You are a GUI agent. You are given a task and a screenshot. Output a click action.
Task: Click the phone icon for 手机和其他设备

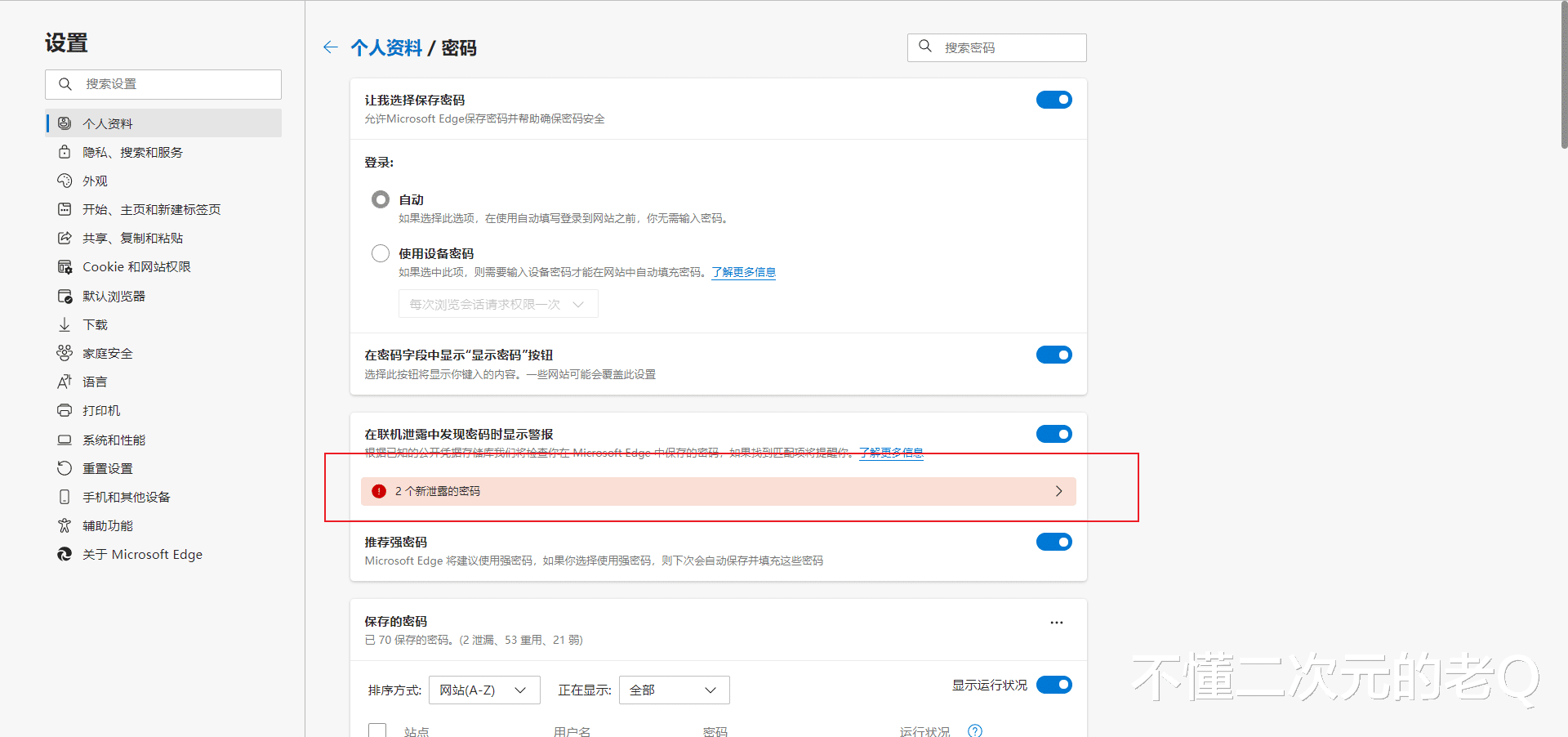tap(65, 497)
